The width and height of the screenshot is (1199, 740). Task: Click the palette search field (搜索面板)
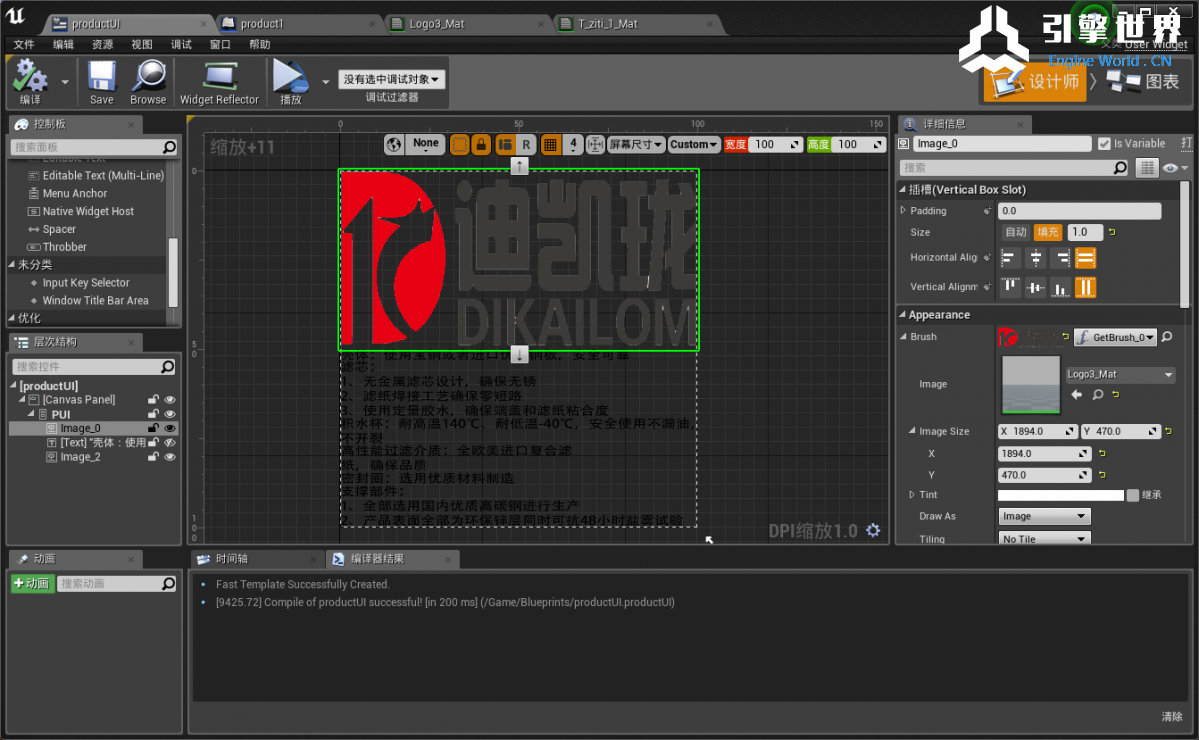point(94,147)
